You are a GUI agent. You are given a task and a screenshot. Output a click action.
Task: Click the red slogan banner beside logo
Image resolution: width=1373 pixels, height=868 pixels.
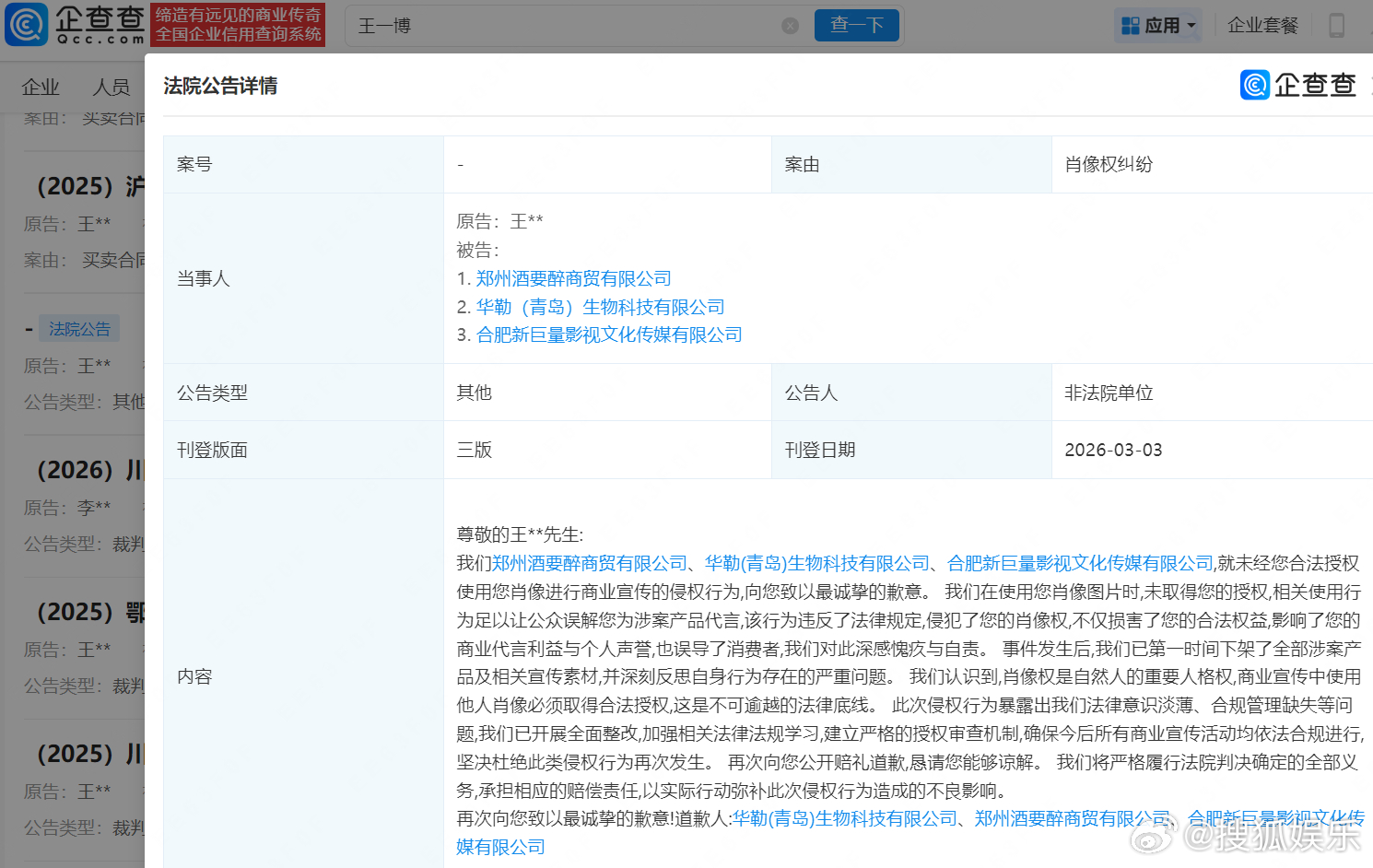[238, 25]
